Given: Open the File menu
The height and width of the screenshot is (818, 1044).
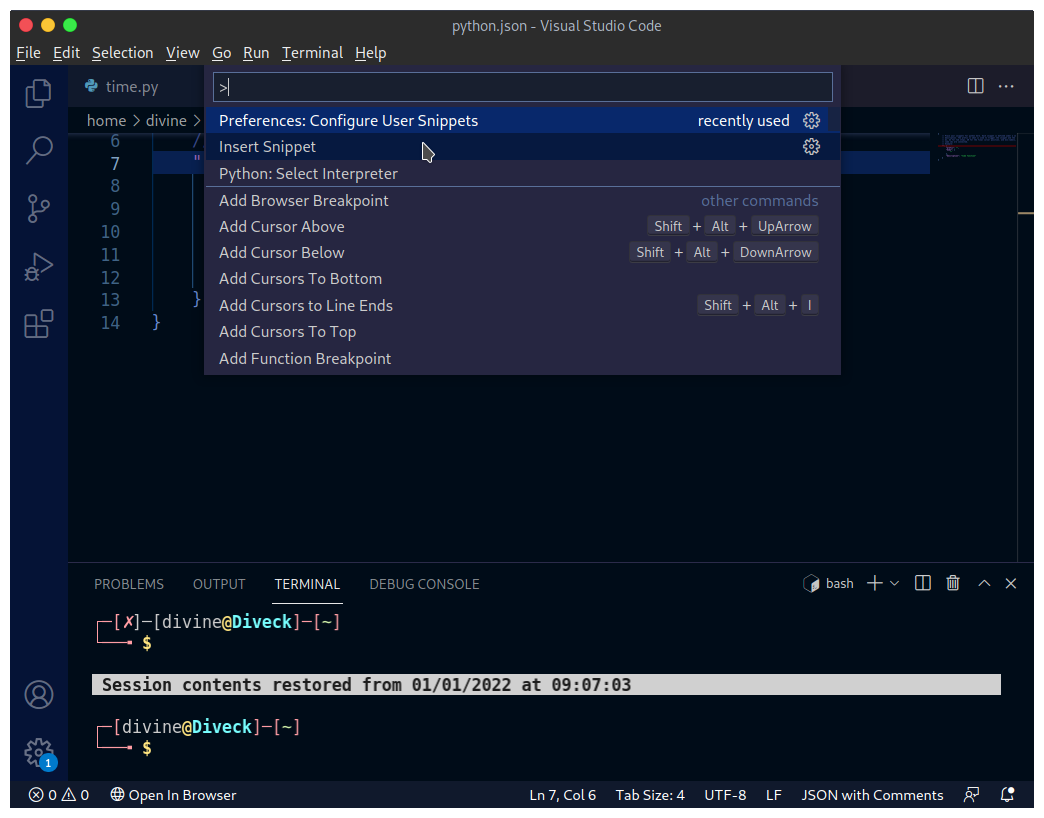Looking at the screenshot, I should [x=28, y=53].
